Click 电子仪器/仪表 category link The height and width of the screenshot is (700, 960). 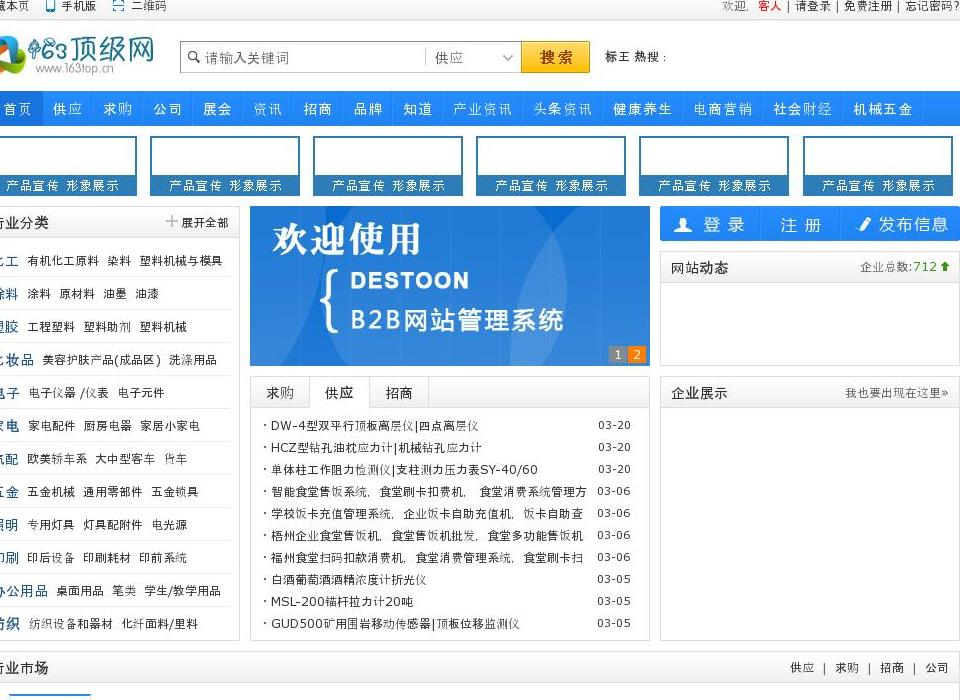click(69, 393)
